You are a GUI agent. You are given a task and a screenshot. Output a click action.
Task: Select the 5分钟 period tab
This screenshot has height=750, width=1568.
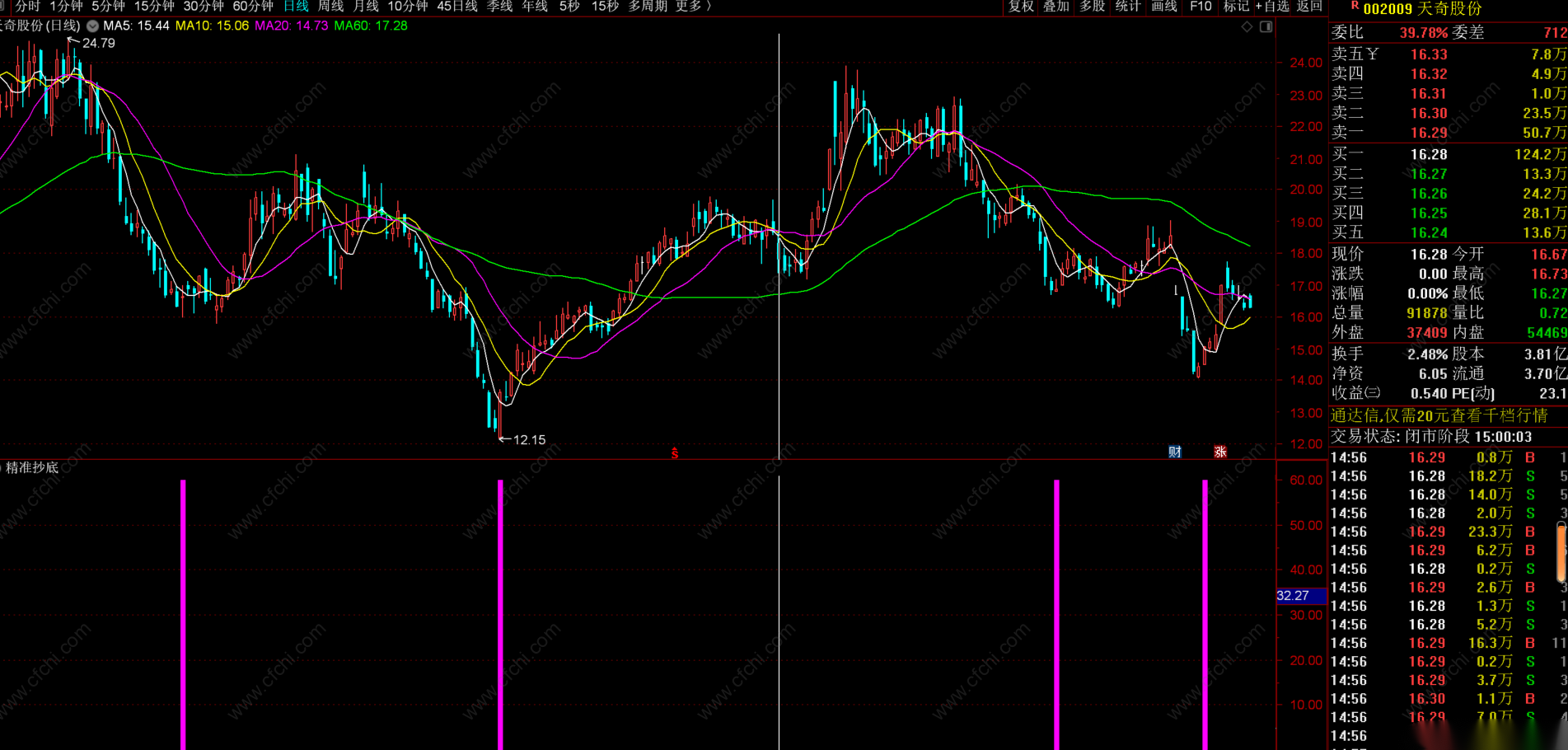pos(108,7)
